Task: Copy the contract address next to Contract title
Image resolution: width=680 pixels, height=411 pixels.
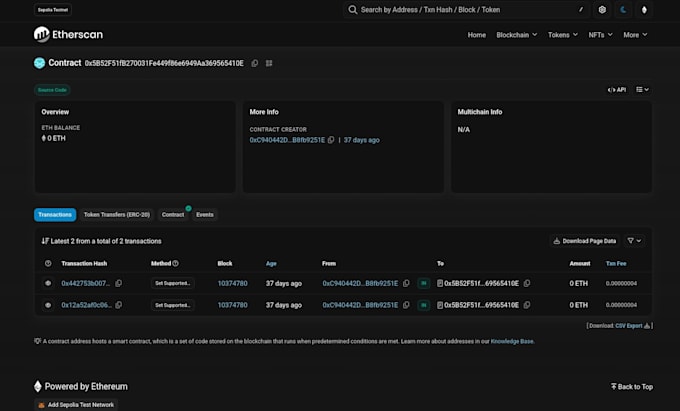Action: [x=255, y=63]
